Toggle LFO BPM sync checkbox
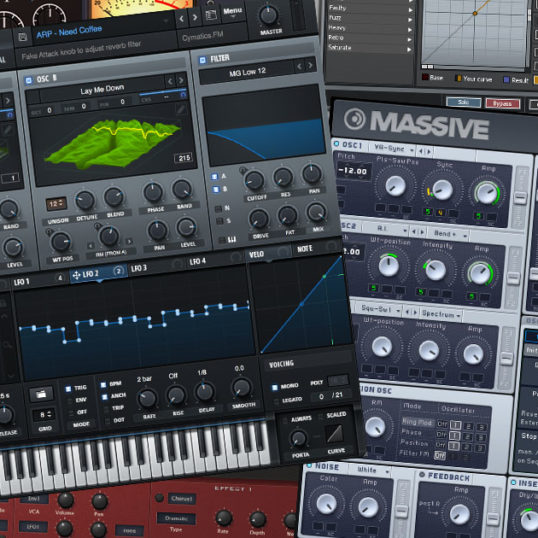Viewport: 538px width, 538px height. (103, 385)
